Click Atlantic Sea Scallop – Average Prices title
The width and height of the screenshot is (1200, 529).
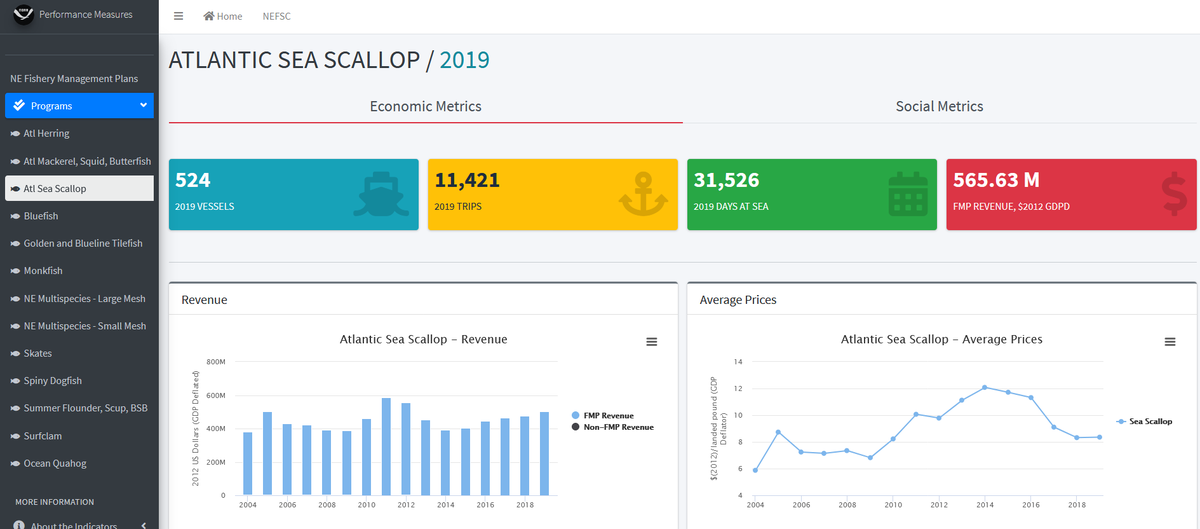[x=942, y=339]
